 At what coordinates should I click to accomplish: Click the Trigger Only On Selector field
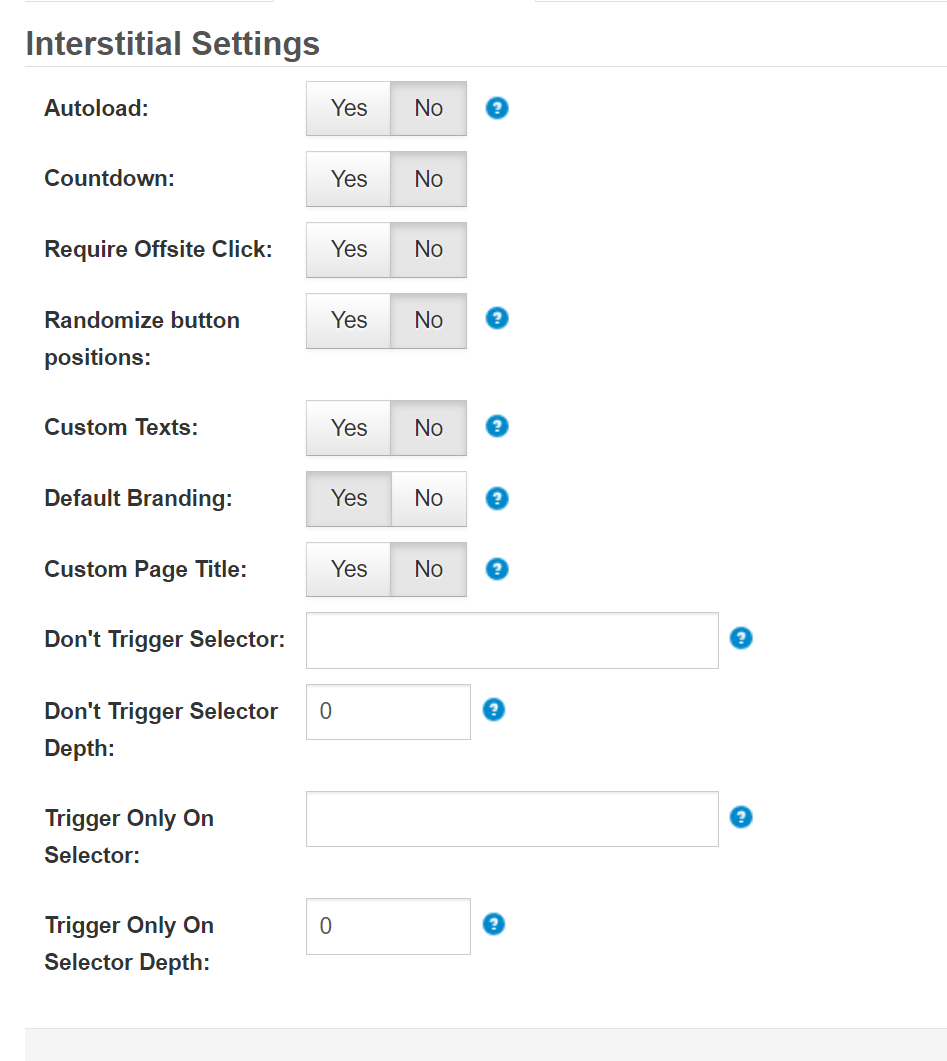pyautogui.click(x=512, y=819)
